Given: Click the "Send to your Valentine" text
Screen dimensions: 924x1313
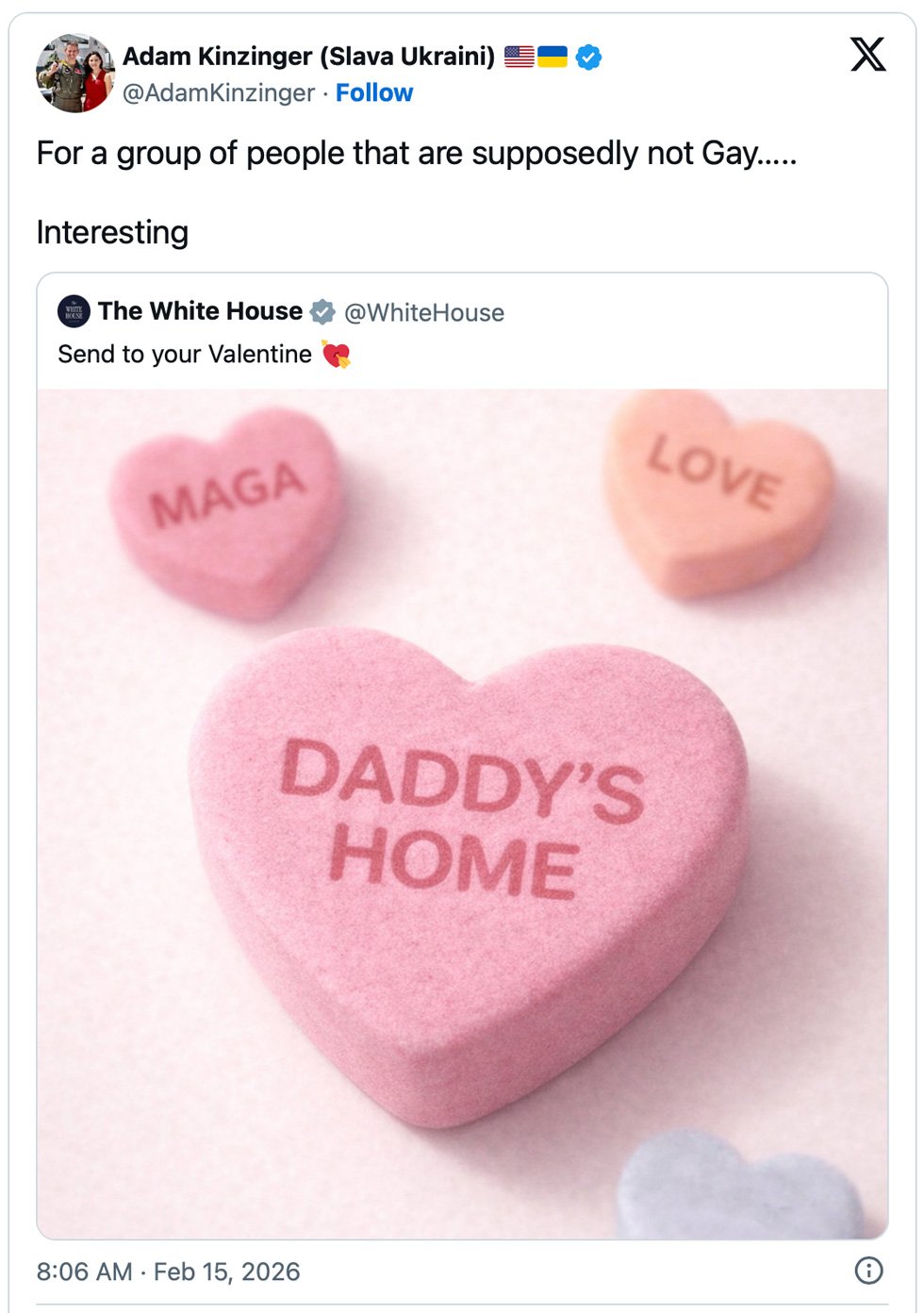Looking at the screenshot, I should 185,354.
